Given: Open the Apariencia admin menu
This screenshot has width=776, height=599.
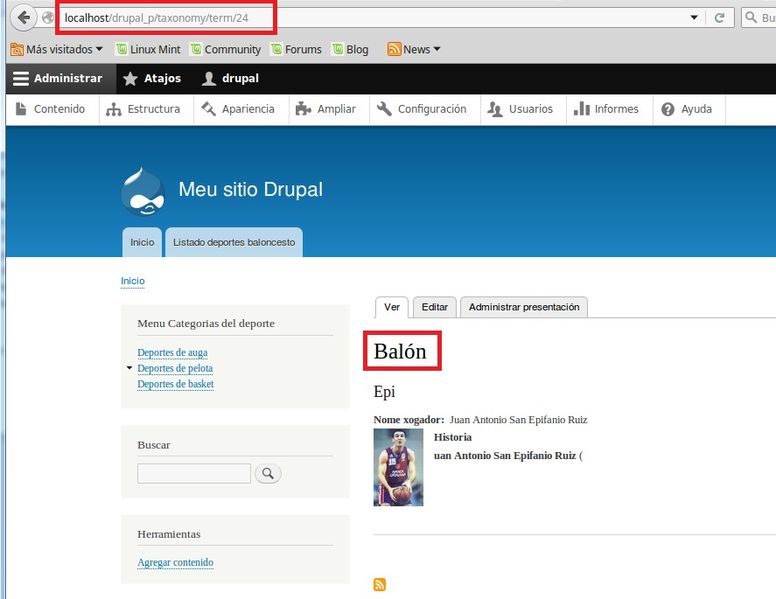Looking at the screenshot, I should point(238,109).
